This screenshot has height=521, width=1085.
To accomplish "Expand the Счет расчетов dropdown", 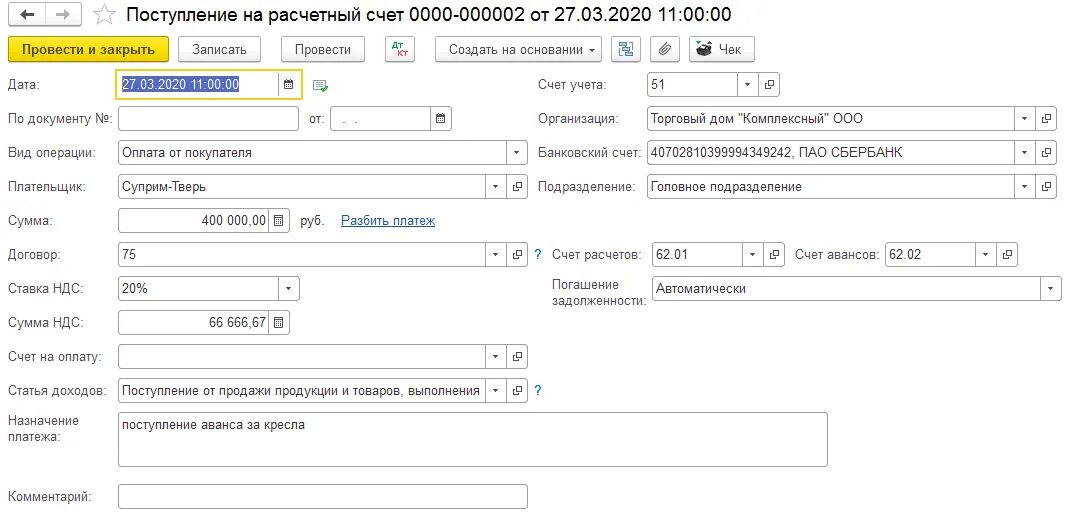I will pyautogui.click(x=753, y=255).
